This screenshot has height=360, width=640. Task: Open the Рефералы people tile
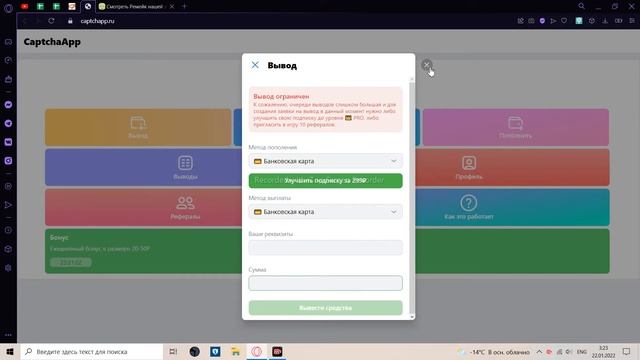click(x=185, y=207)
